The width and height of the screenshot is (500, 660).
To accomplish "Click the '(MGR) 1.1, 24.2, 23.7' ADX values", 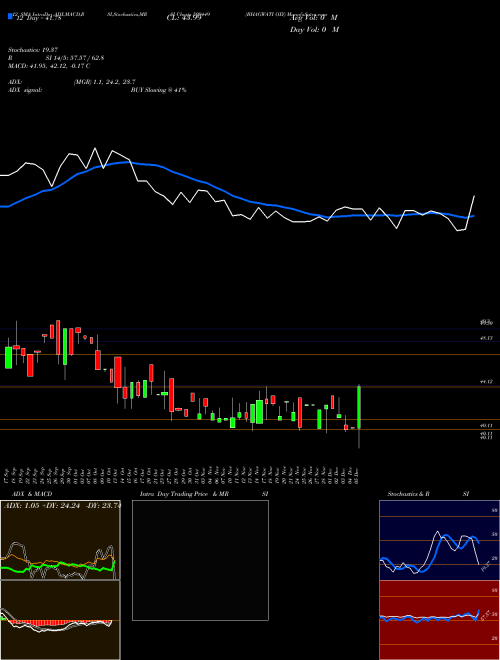I will click(x=104, y=82).
